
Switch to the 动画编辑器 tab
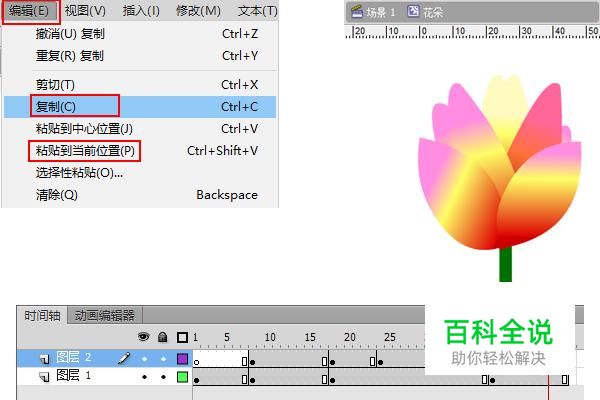(104, 315)
